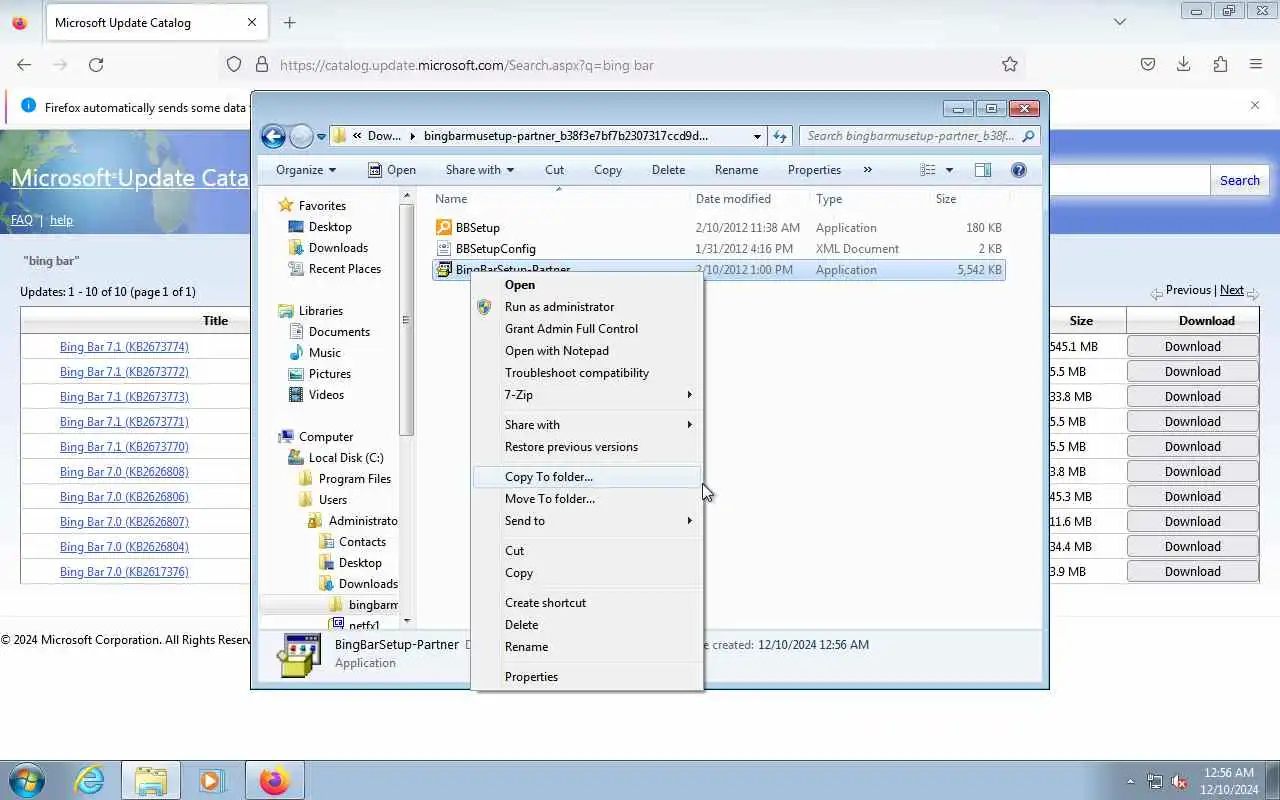Click Windows Media Player taskbar icon
Screen dimensions: 1280x800
(212, 780)
